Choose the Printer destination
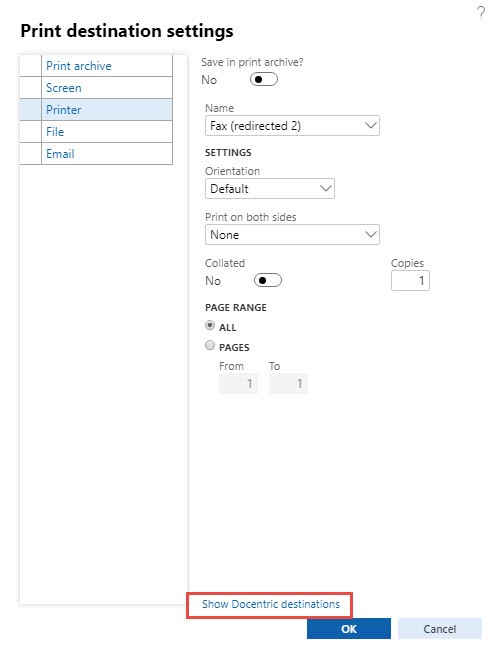 (107, 110)
